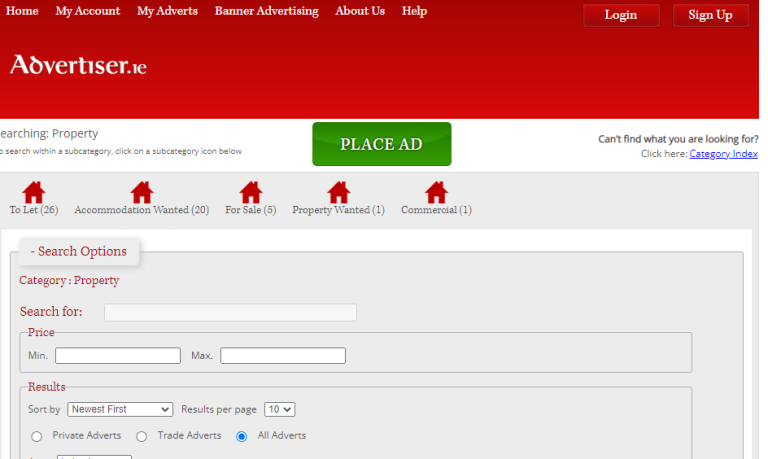Open the Results per page dropdown
The width and height of the screenshot is (768, 459).
coord(280,409)
